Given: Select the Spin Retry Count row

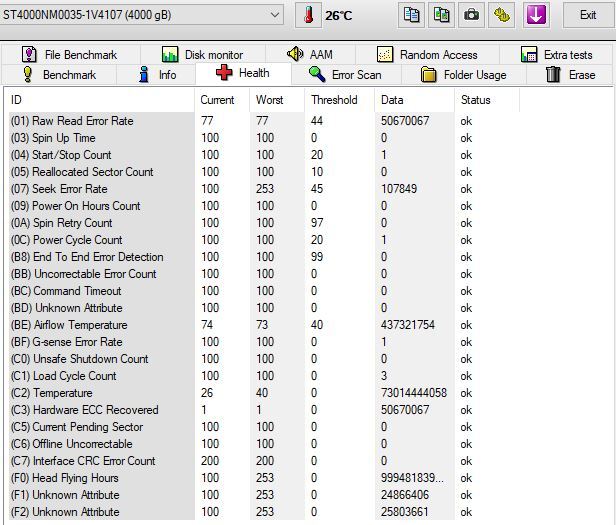Looking at the screenshot, I should pos(264,223).
